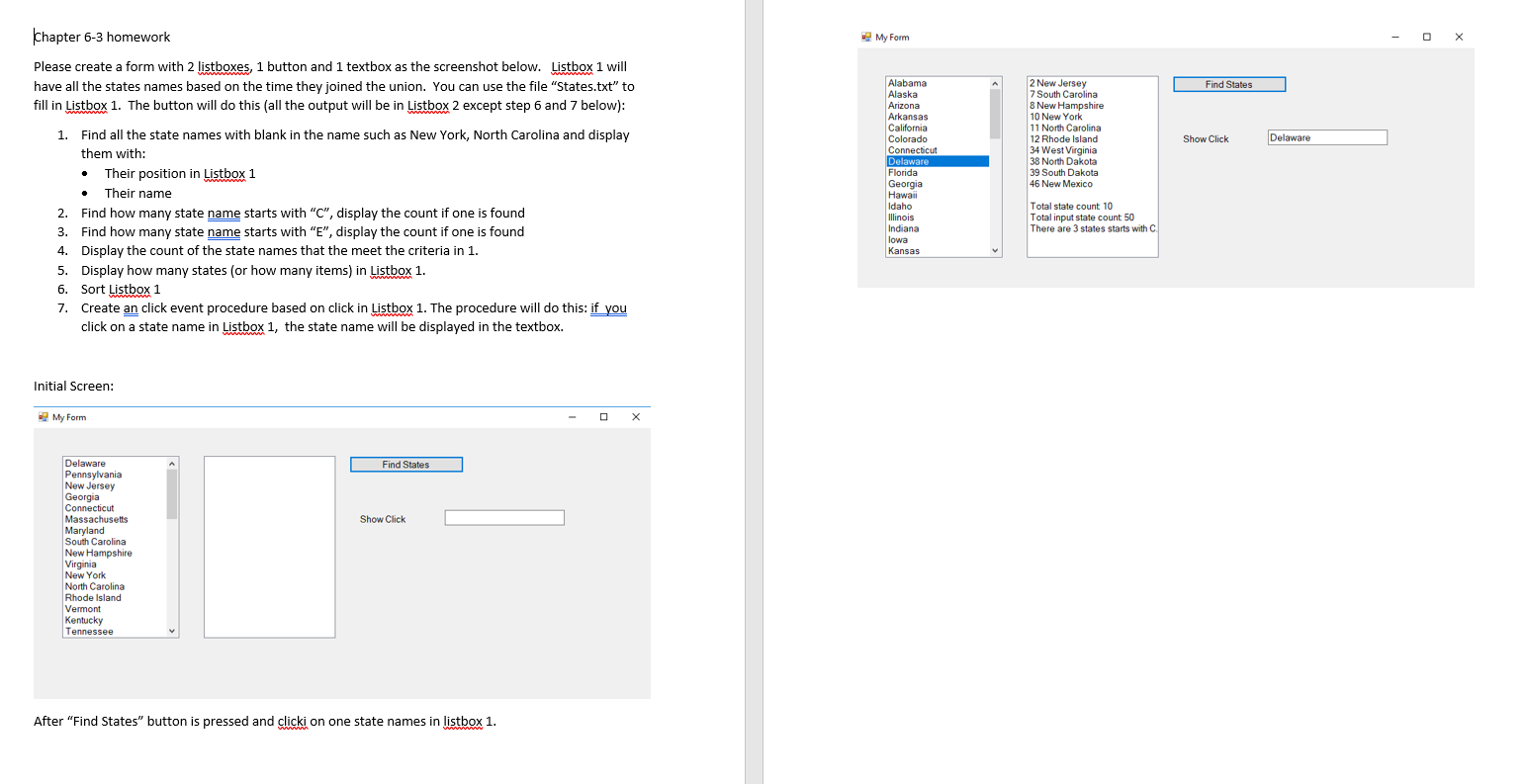This screenshot has width=1528, height=784.
Task: Click the scroll-down arrow on the states listbox
Action: (x=997, y=250)
